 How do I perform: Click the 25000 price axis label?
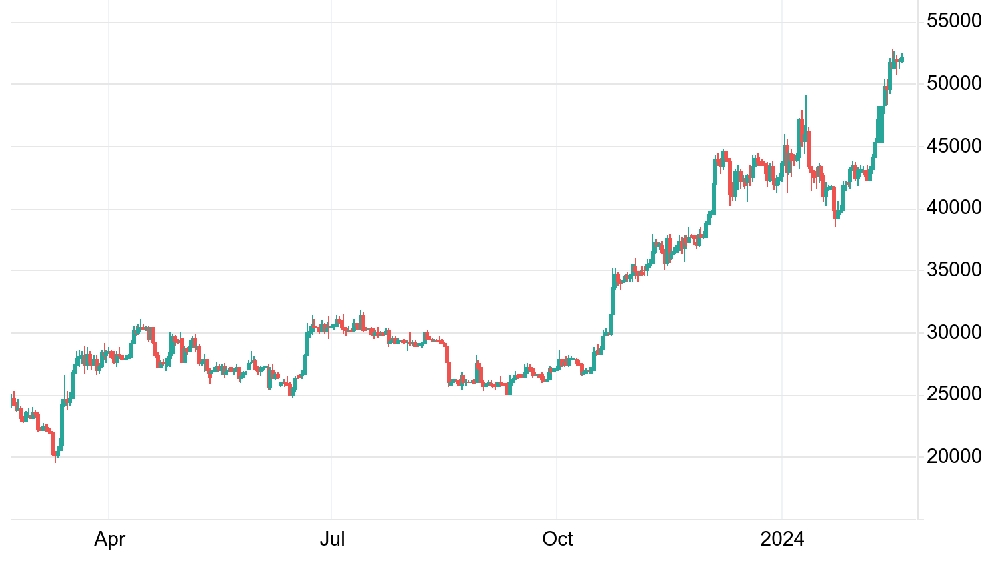click(x=953, y=394)
